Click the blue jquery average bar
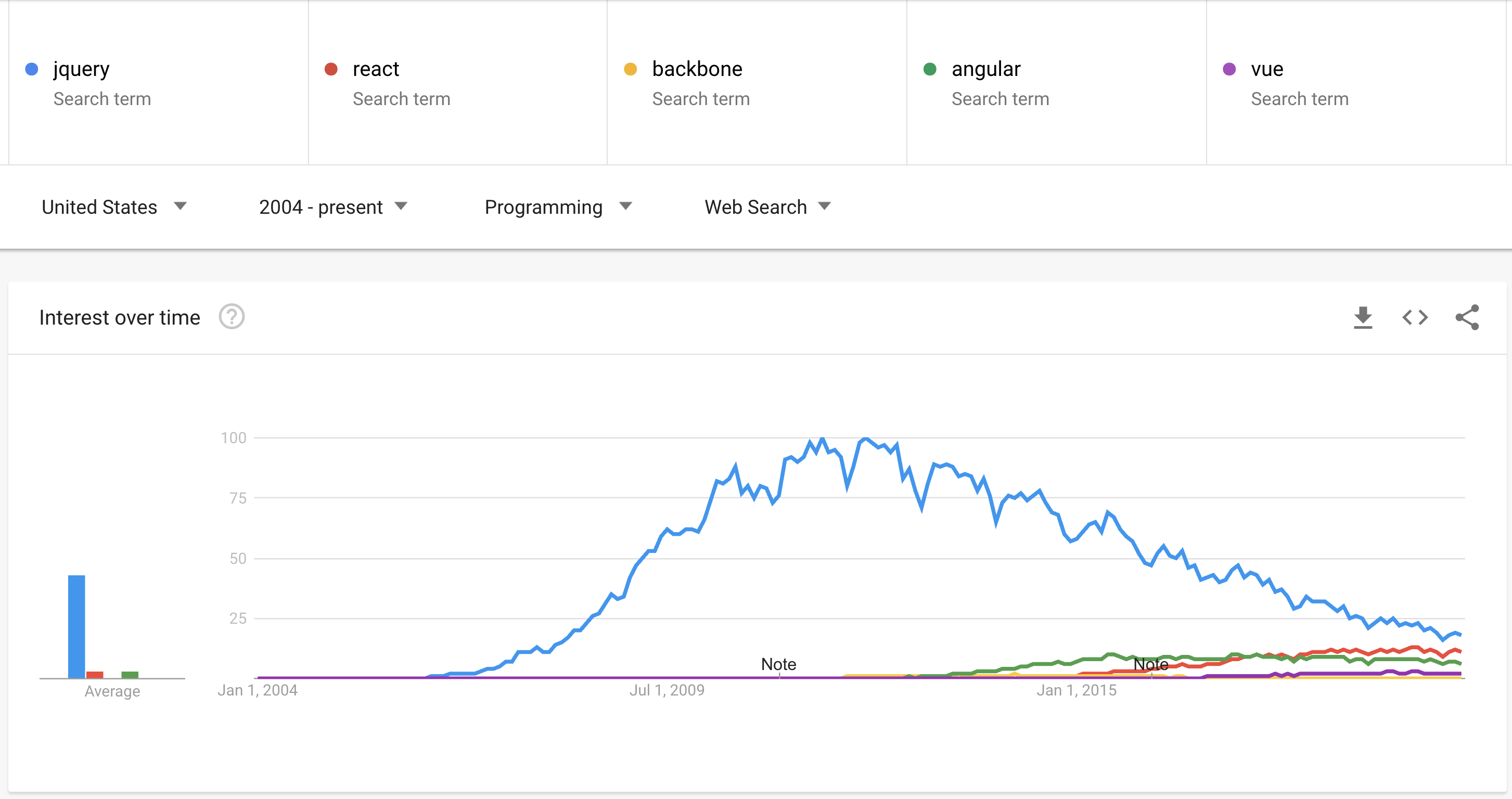This screenshot has height=799, width=1512. pyautogui.click(x=76, y=626)
